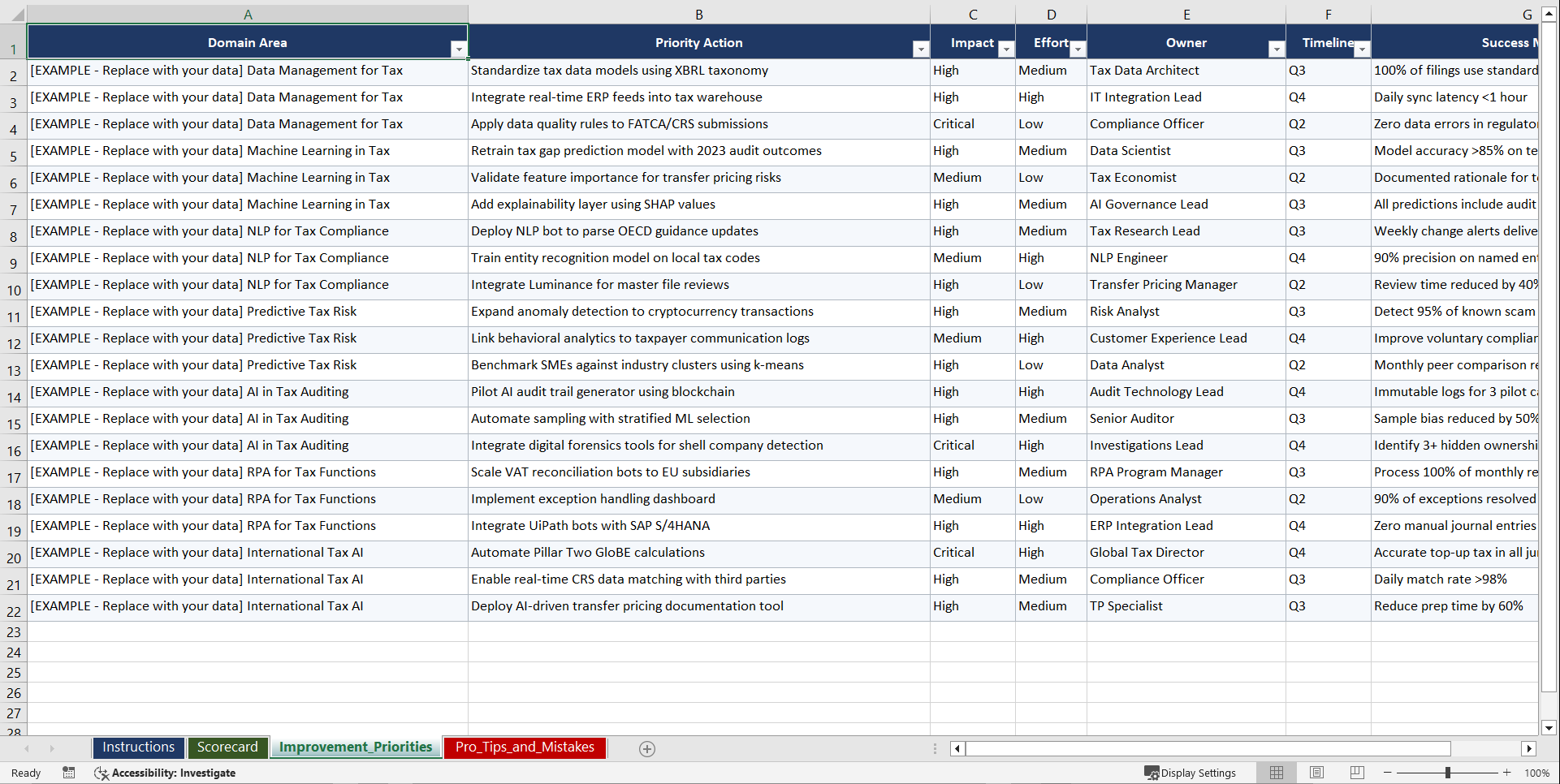Select all cells with the corner triangle
The image size is (1560, 784).
18,14
